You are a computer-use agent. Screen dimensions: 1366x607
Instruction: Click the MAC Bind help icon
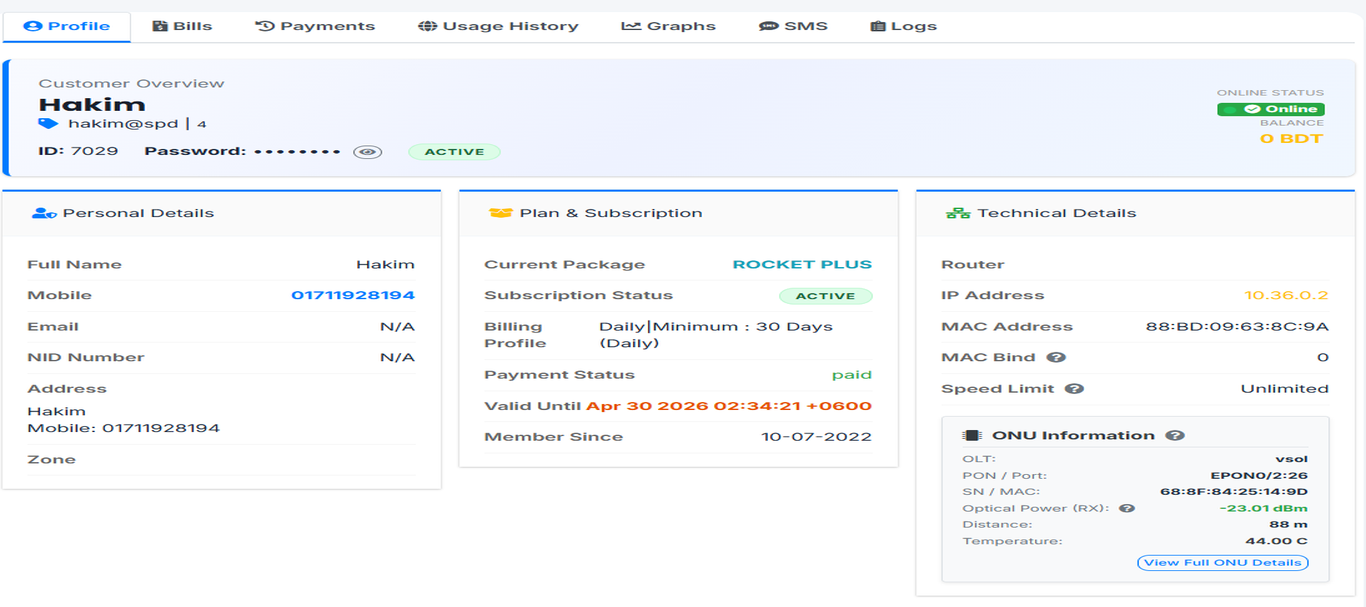[x=1056, y=358]
